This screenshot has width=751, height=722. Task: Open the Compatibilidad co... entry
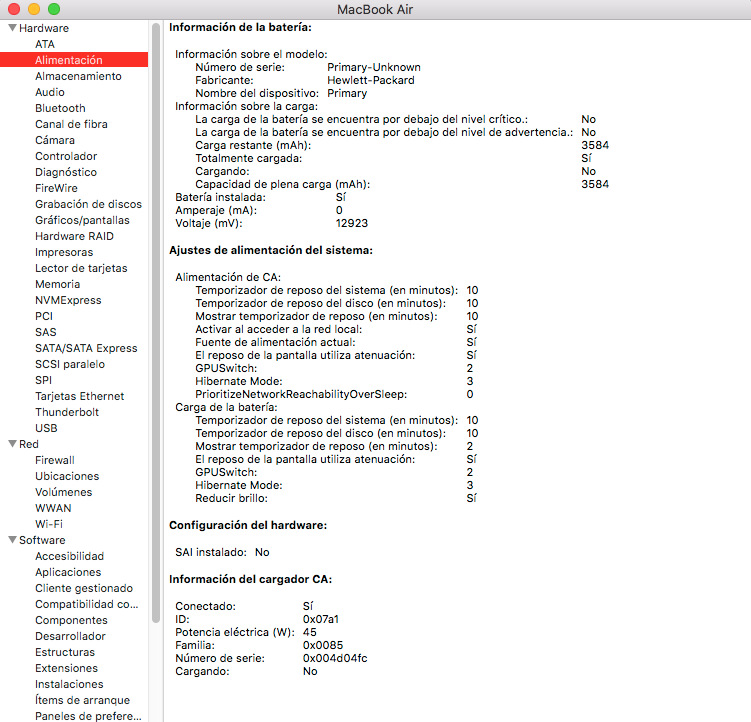[x=87, y=604]
